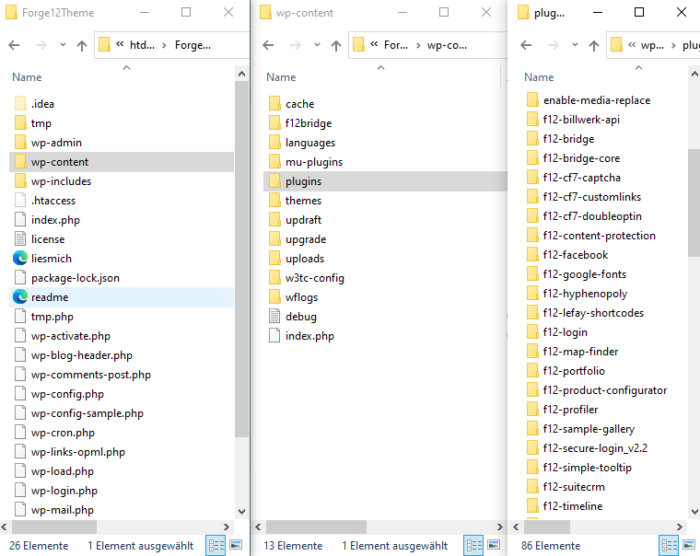The image size is (700, 556).
Task: Select the wp-config.php file icon
Action: pyautogui.click(x=20, y=393)
